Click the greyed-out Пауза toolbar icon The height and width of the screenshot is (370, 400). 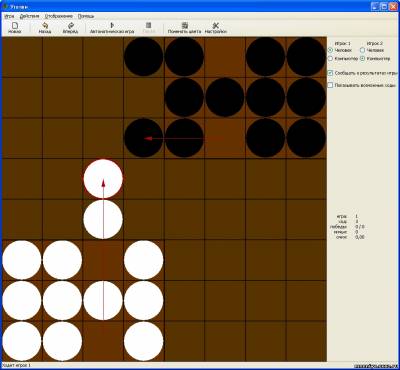(149, 28)
